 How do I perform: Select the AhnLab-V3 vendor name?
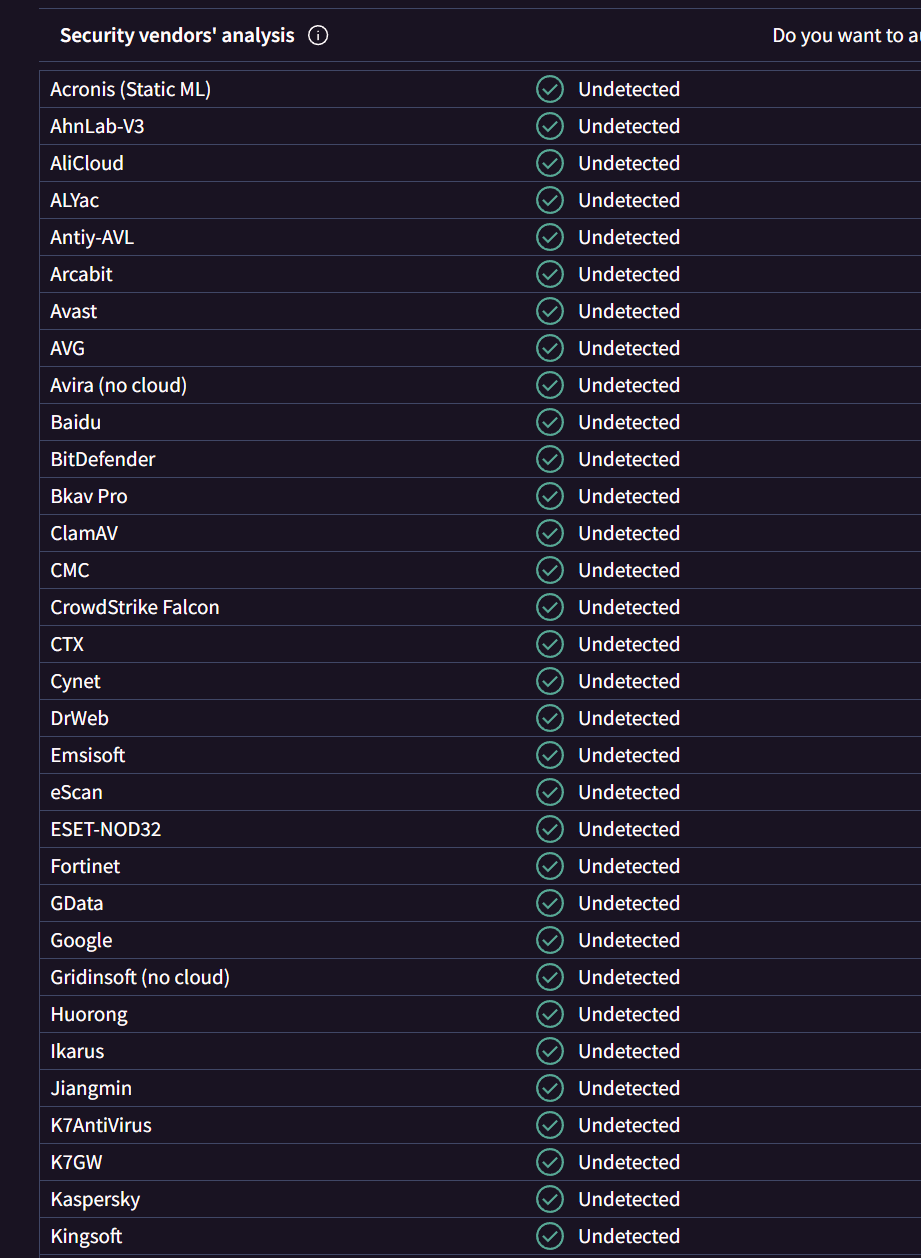click(98, 126)
